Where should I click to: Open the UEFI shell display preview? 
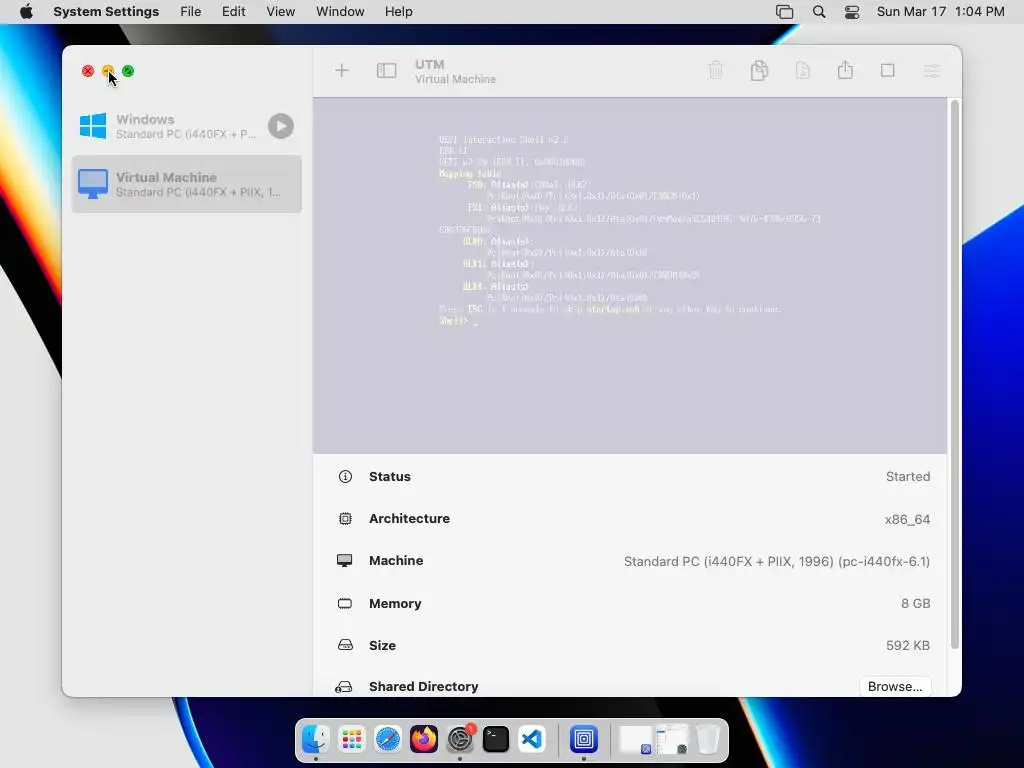(x=630, y=276)
